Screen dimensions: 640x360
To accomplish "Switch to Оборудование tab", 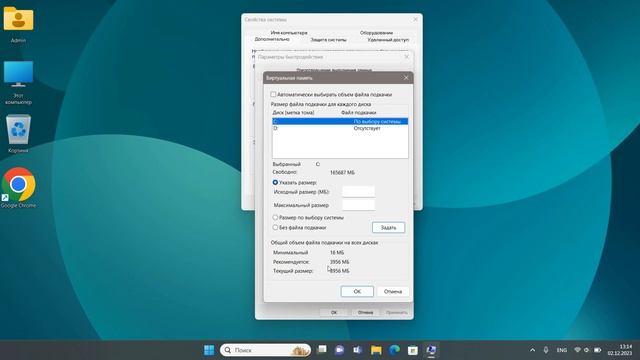I will point(376,33).
